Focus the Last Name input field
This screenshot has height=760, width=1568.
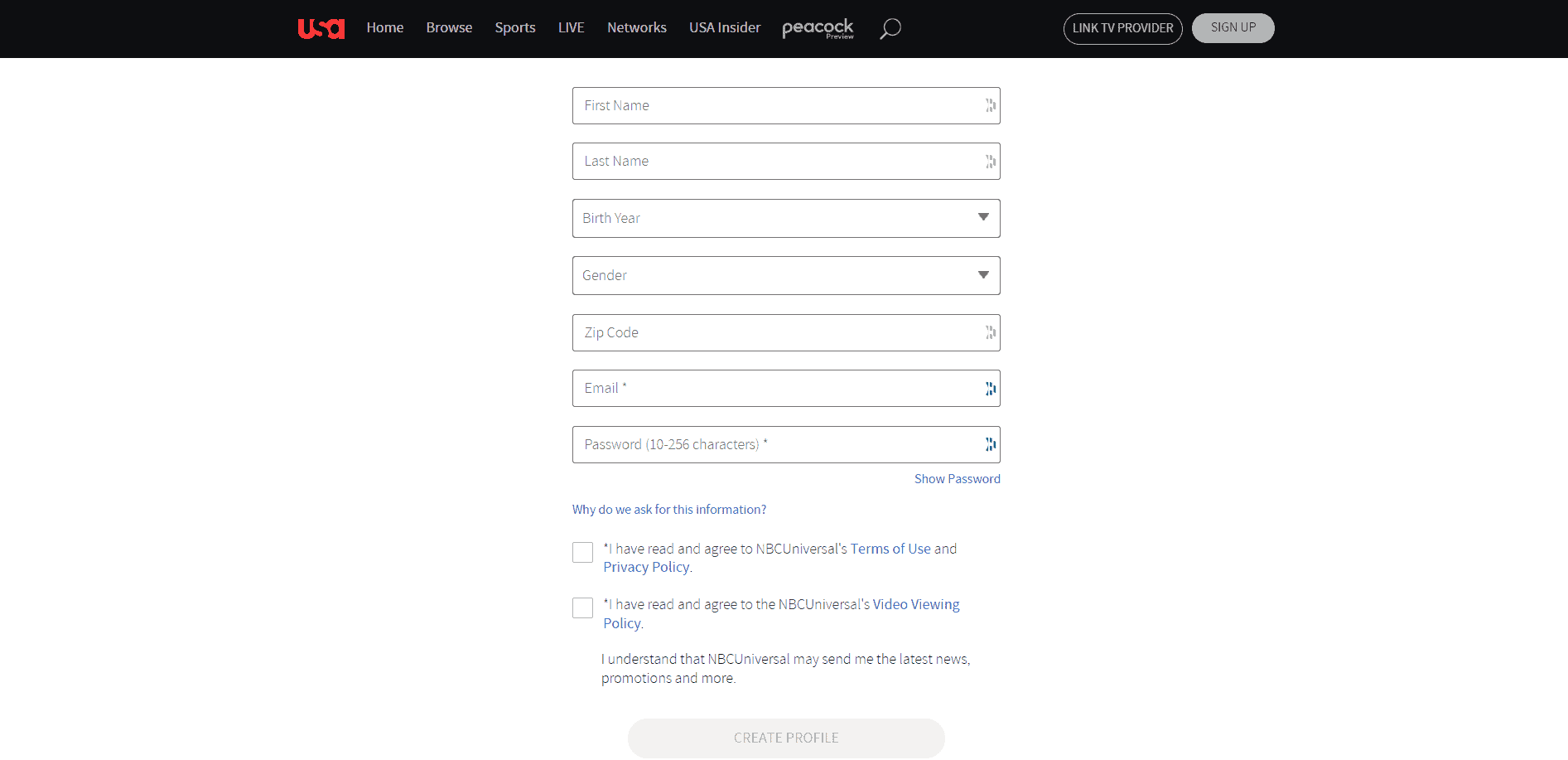(786, 162)
